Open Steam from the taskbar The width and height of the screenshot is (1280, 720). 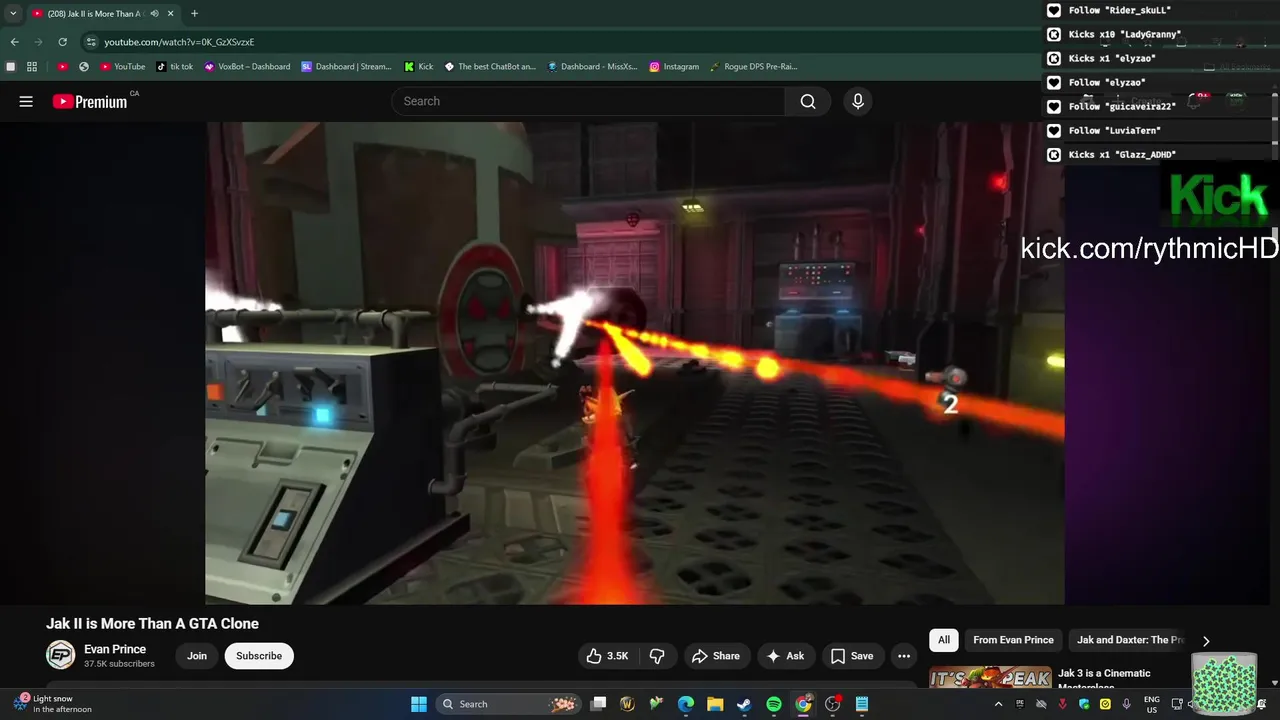click(744, 704)
